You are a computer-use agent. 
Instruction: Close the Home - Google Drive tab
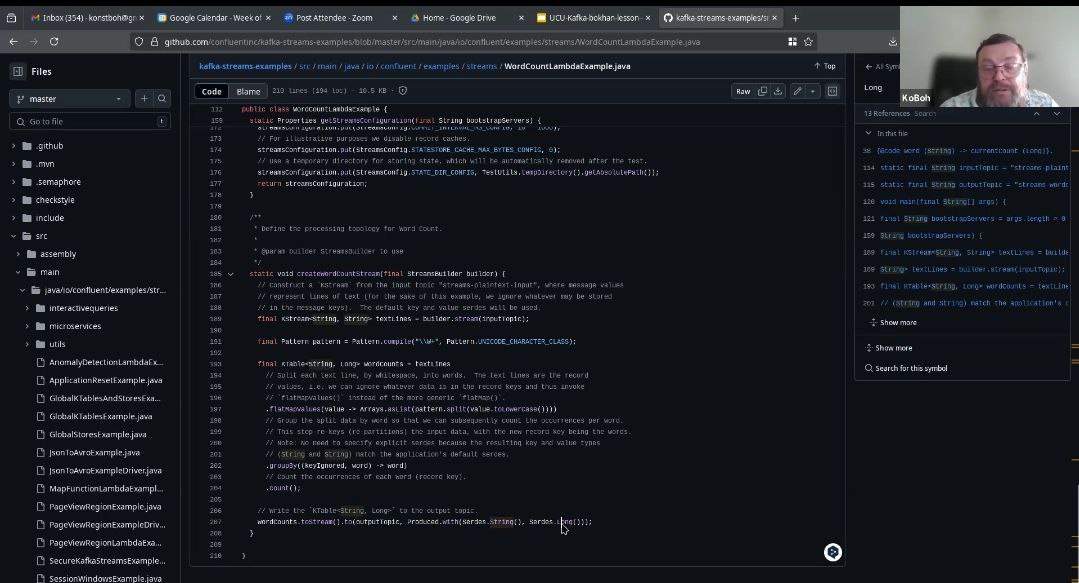pos(521,18)
